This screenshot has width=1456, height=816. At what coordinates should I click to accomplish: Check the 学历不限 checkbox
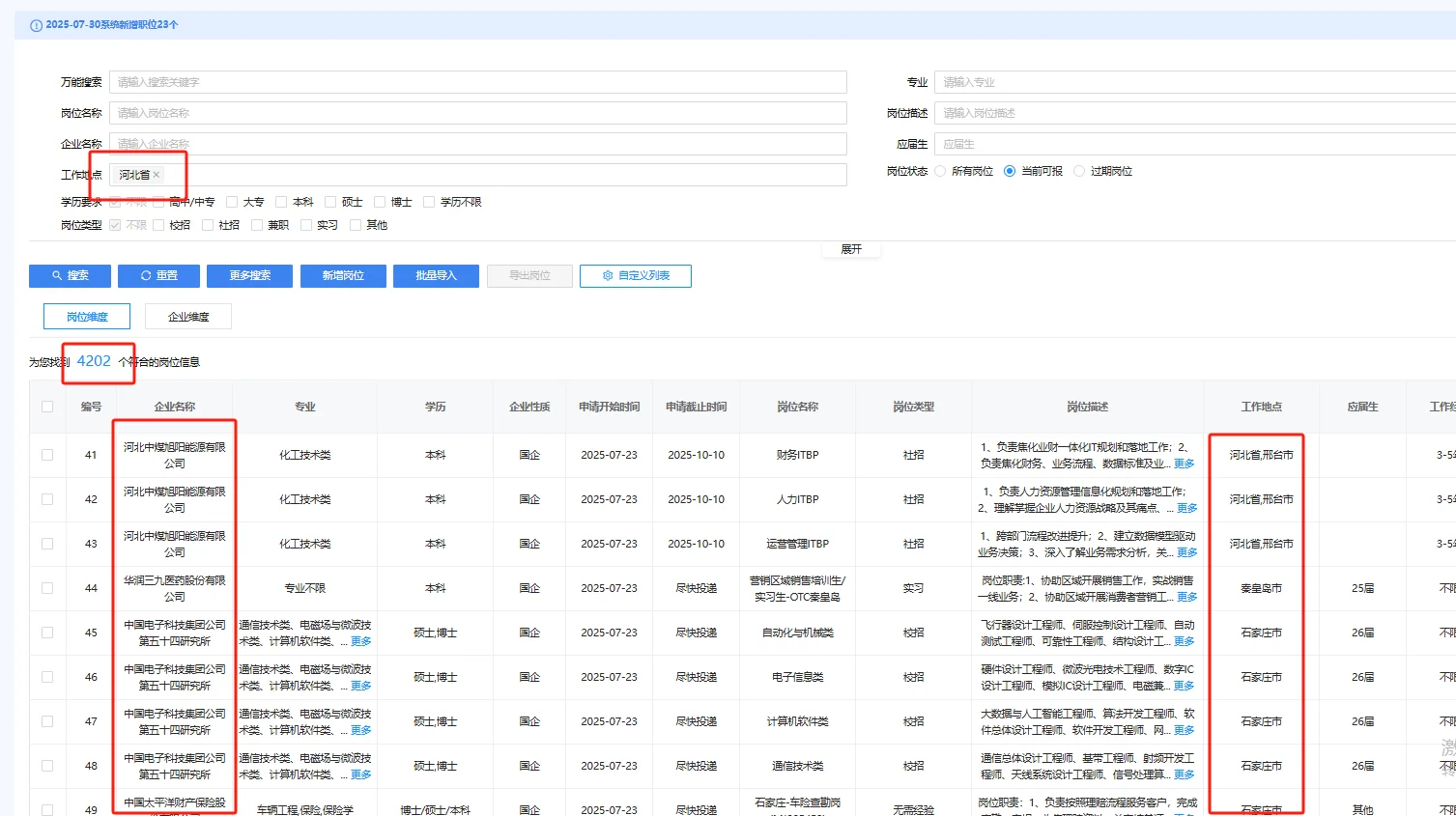tap(429, 202)
